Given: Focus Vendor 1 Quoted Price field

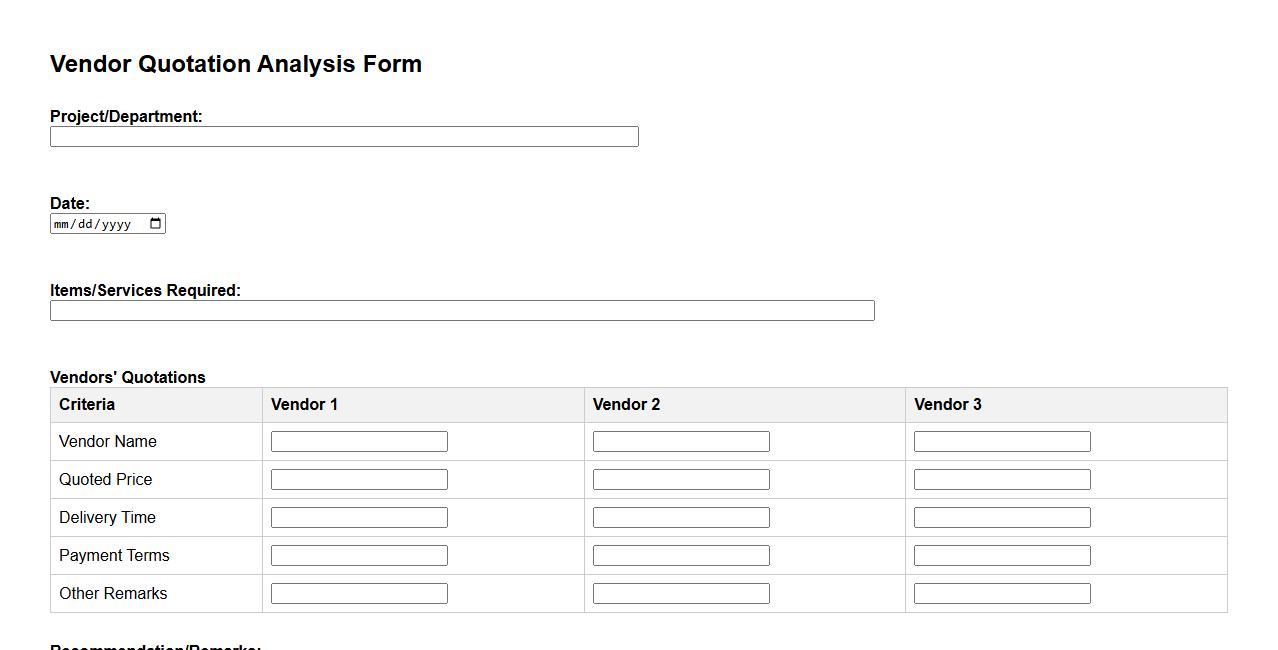Looking at the screenshot, I should click(x=359, y=480).
